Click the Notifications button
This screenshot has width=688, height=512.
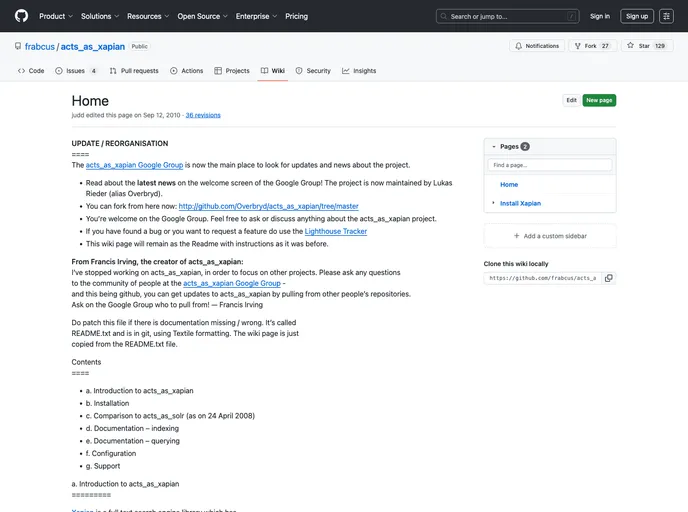click(537, 46)
